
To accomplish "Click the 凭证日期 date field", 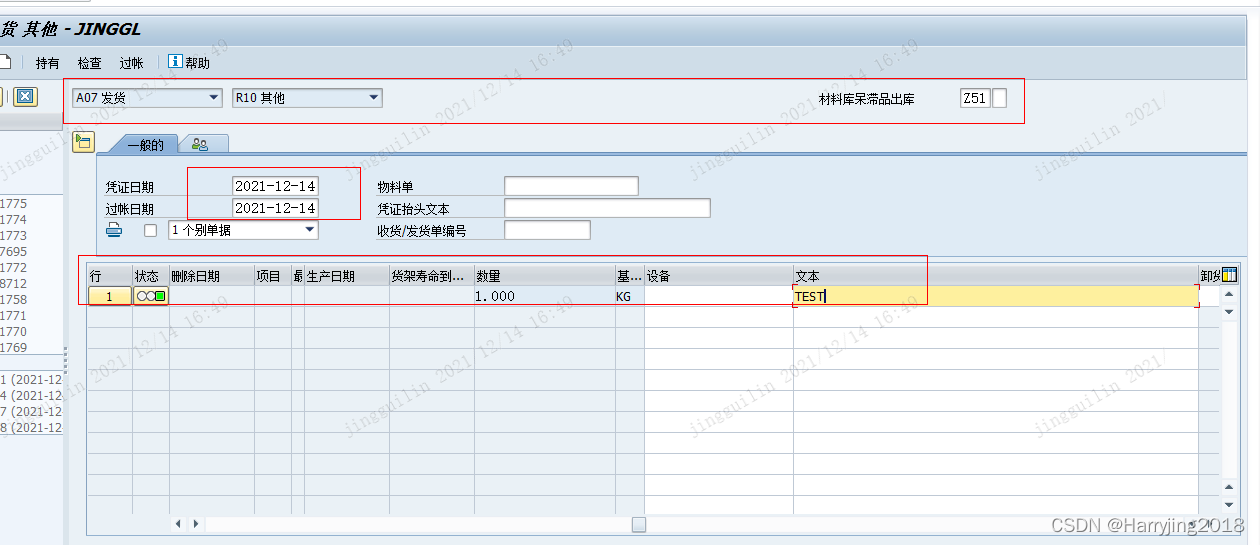I will click(x=275, y=186).
